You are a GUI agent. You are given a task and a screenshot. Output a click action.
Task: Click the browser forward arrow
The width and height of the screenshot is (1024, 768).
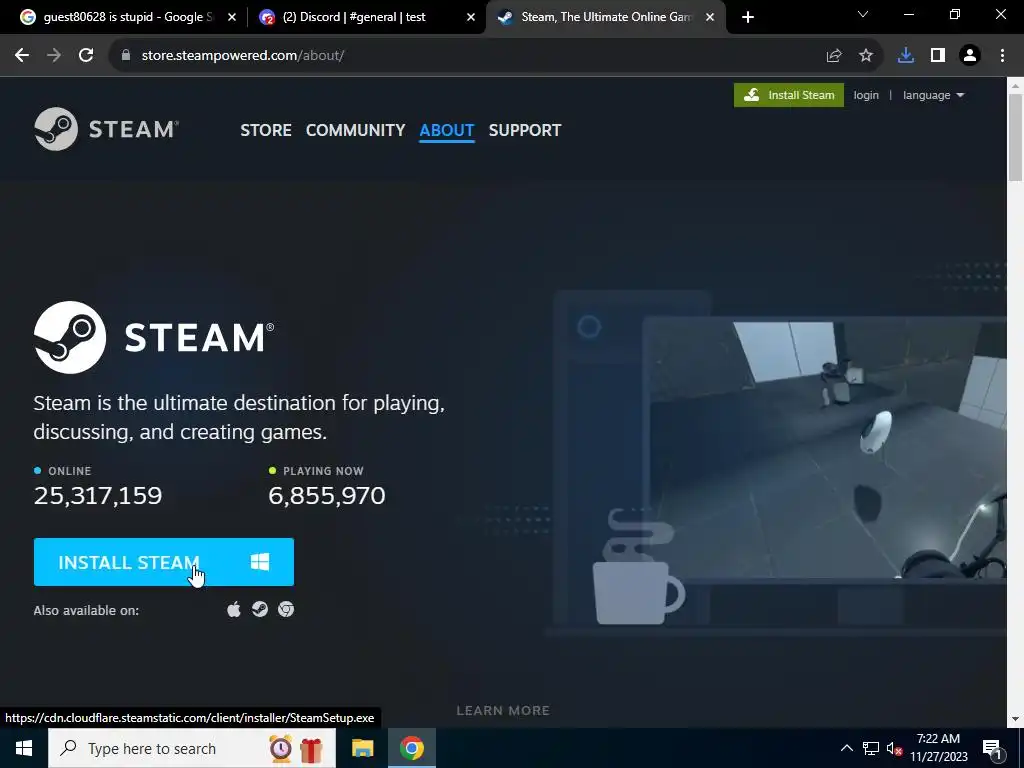(x=54, y=56)
